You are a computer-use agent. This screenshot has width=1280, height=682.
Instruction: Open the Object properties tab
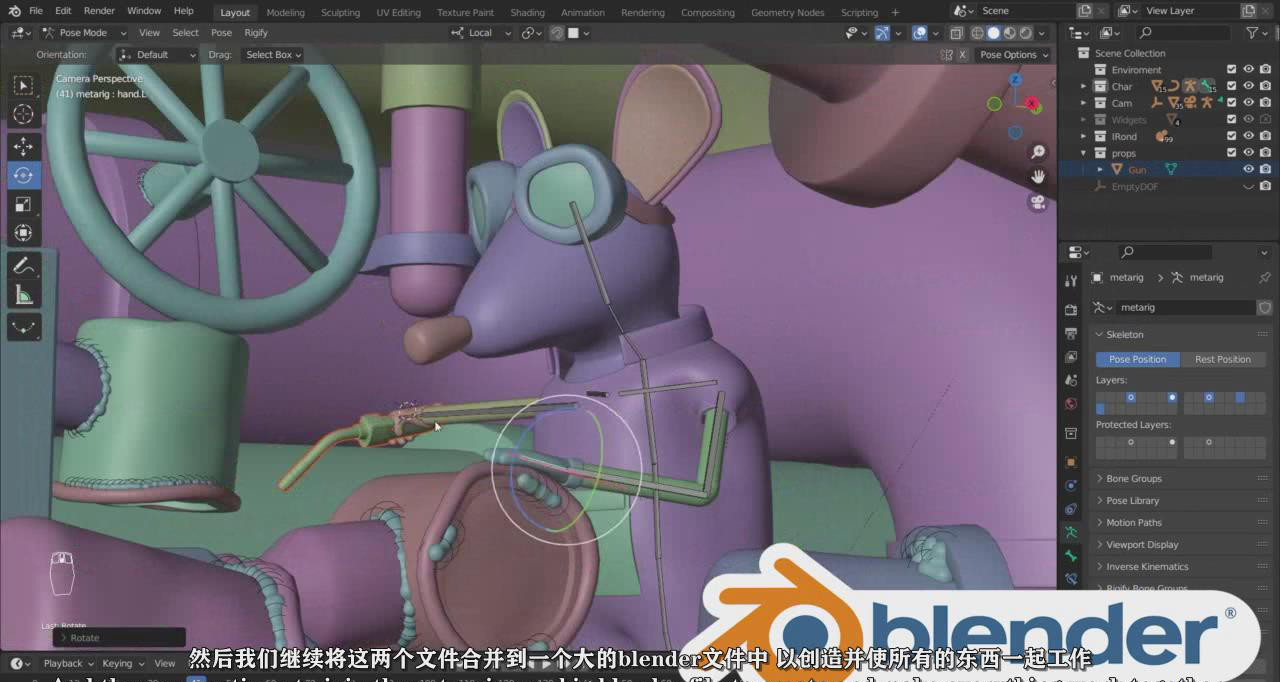pyautogui.click(x=1071, y=462)
